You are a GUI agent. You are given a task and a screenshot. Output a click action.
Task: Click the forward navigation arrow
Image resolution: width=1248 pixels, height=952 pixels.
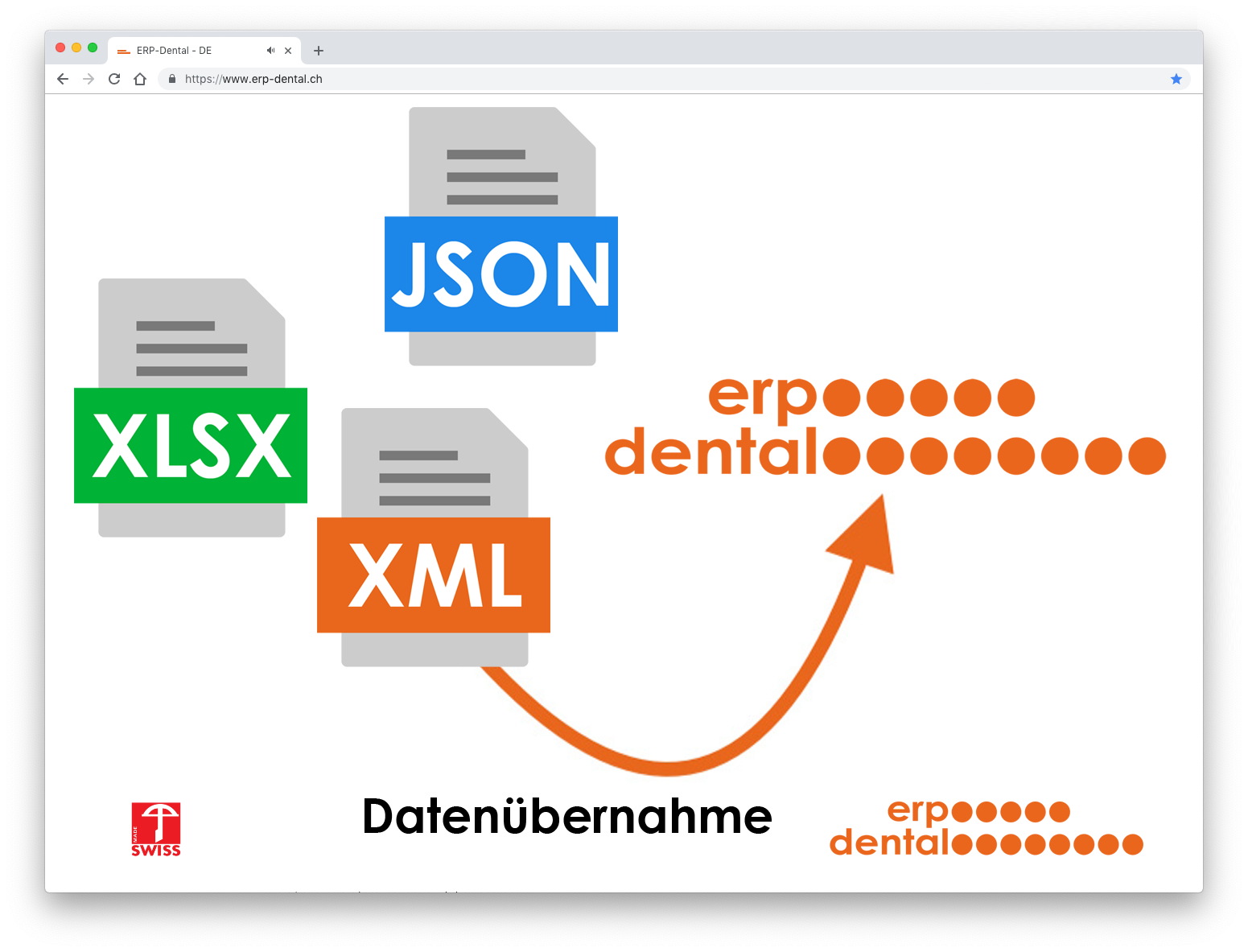tap(88, 79)
